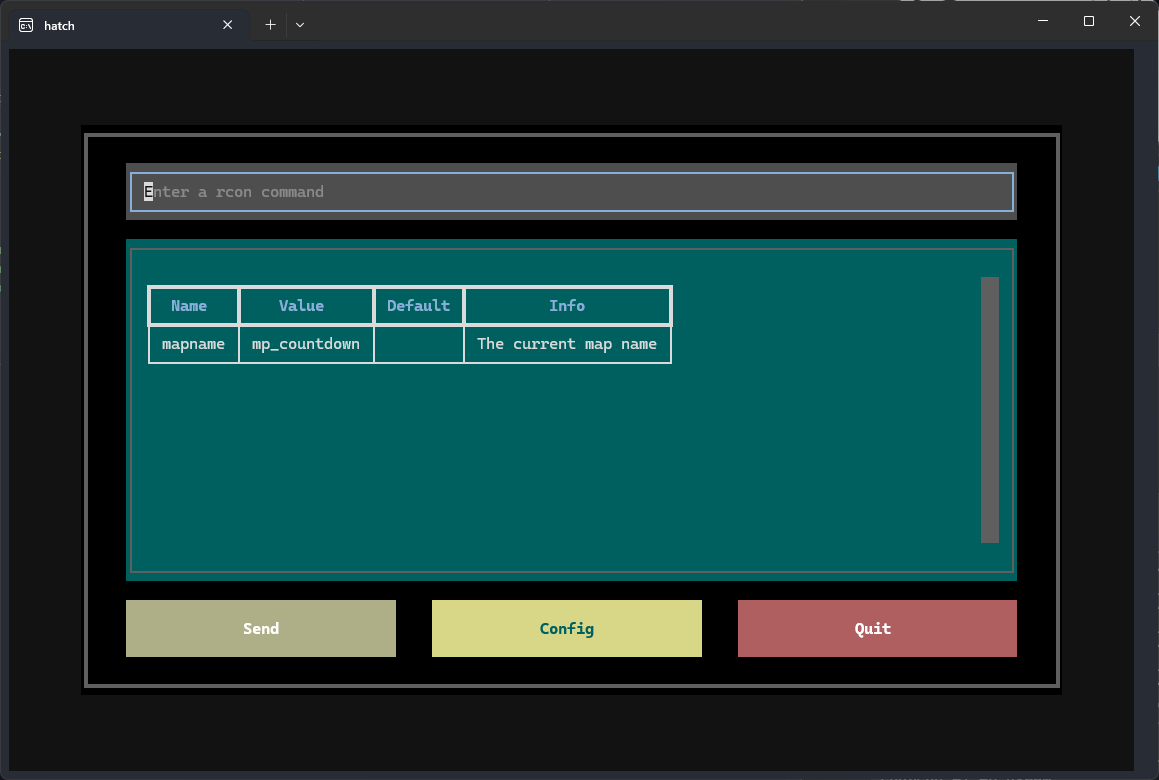Expand the terminal profiles dropdown chevron

tap(300, 25)
